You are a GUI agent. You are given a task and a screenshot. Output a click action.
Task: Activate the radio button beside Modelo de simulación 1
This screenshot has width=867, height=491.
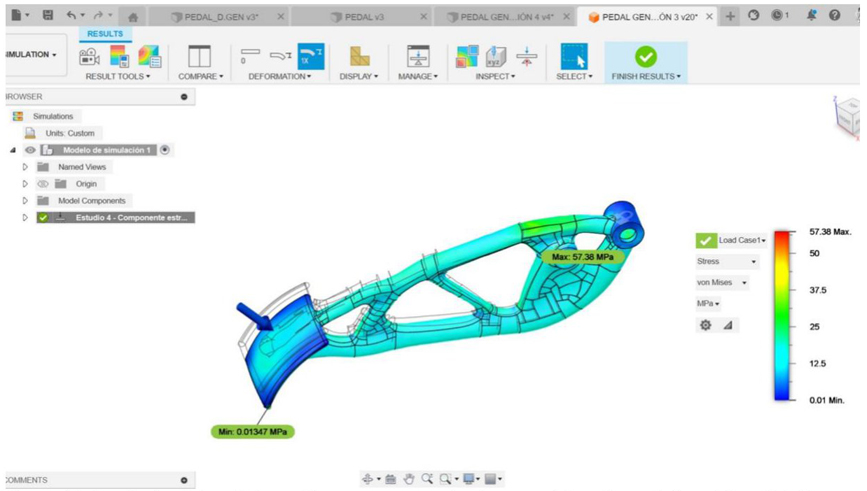(x=165, y=150)
